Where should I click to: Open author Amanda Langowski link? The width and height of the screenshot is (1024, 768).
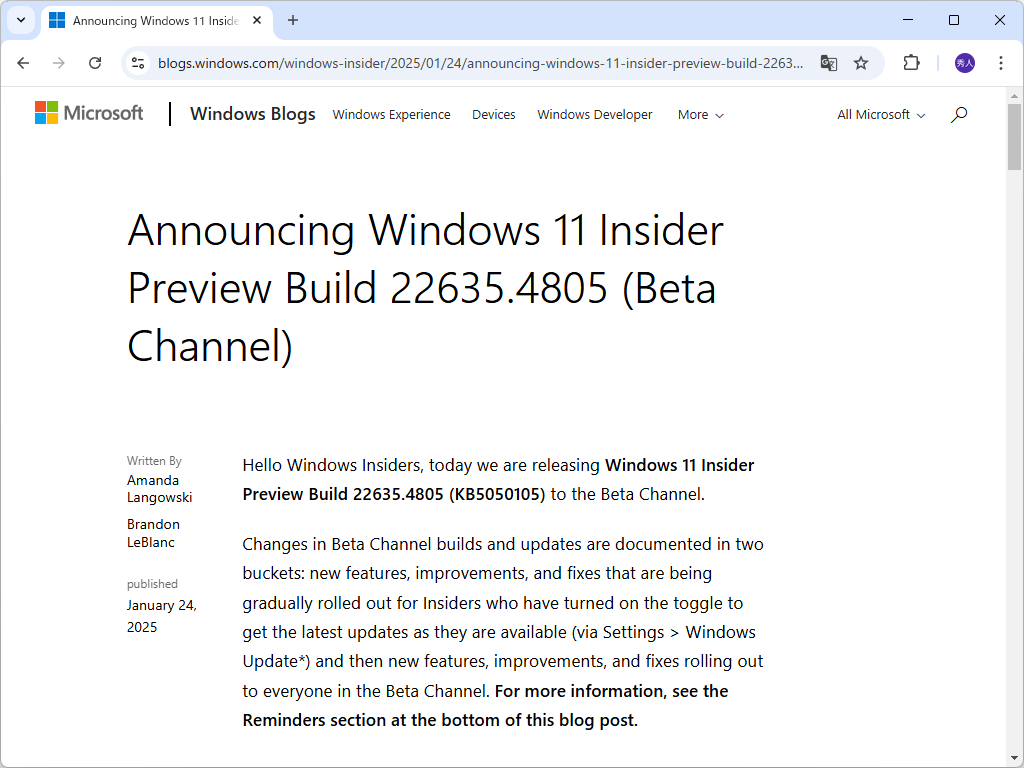pyautogui.click(x=159, y=488)
